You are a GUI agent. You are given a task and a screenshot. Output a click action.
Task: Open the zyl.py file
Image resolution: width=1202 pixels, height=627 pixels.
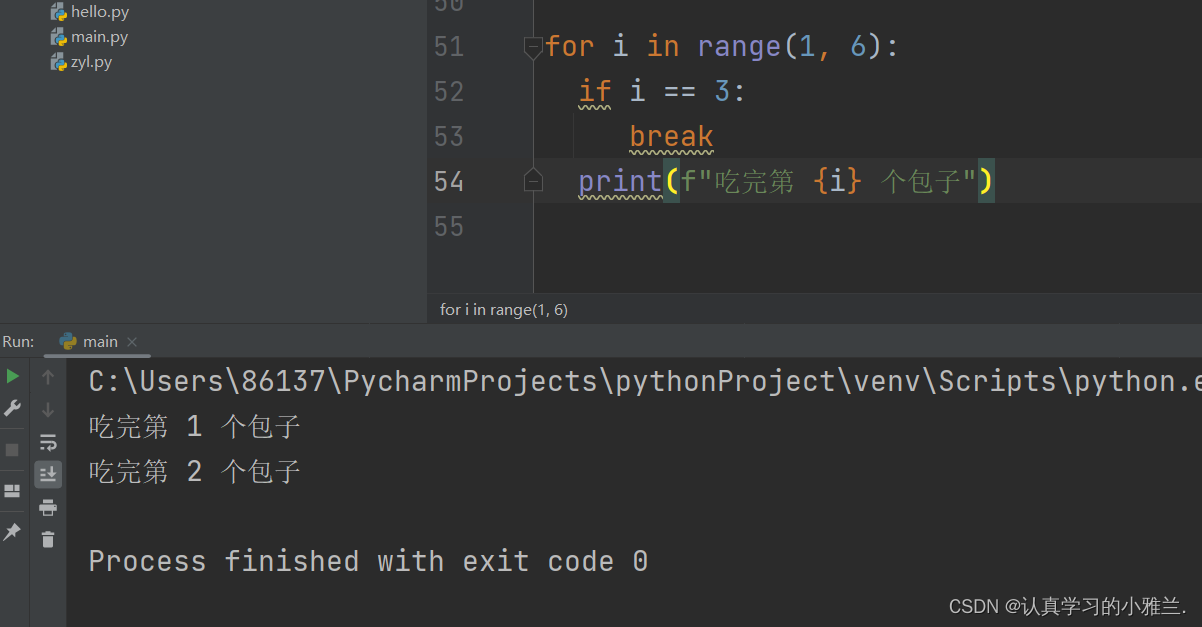pyautogui.click(x=91, y=61)
